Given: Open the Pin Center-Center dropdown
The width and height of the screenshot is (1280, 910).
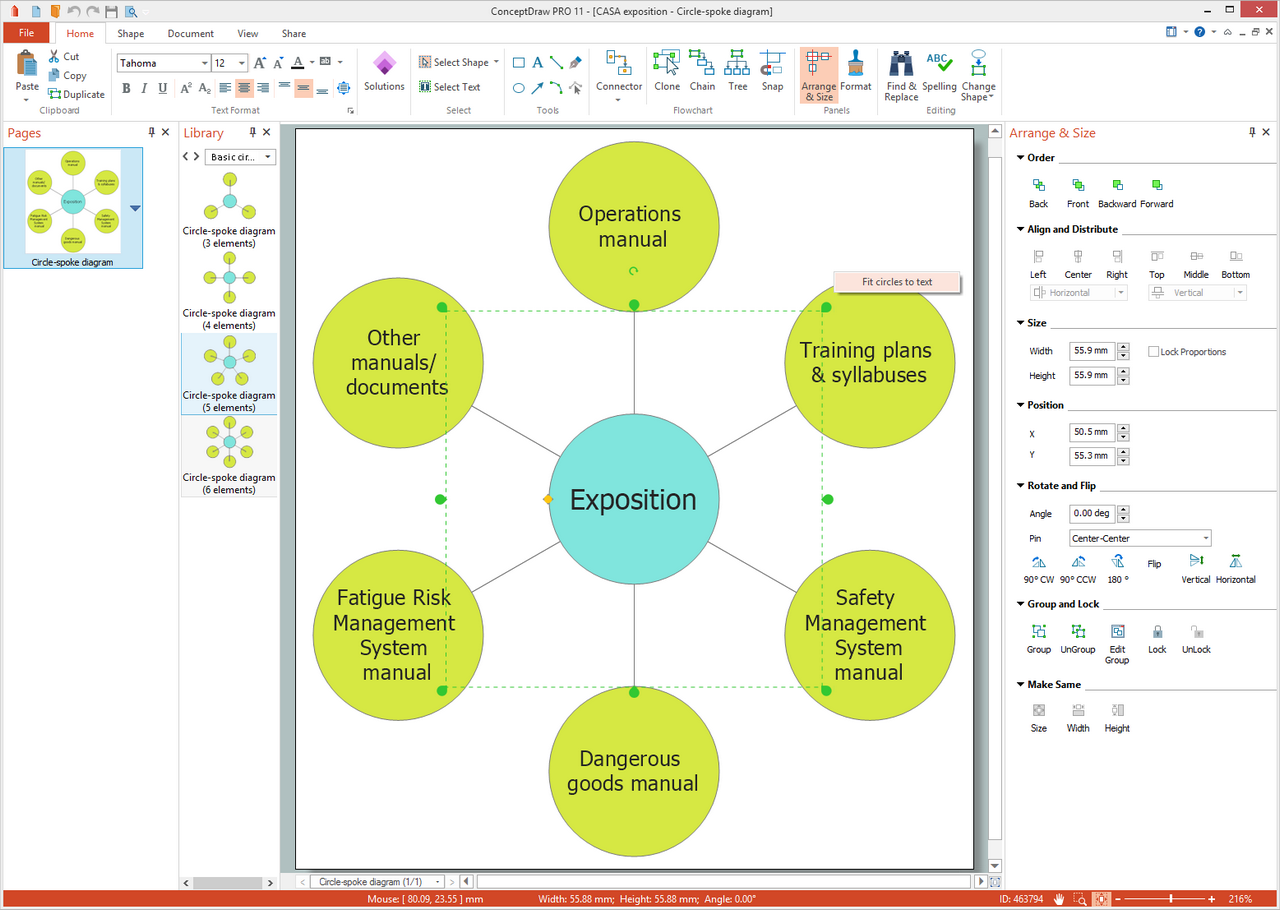Looking at the screenshot, I should [x=1140, y=539].
